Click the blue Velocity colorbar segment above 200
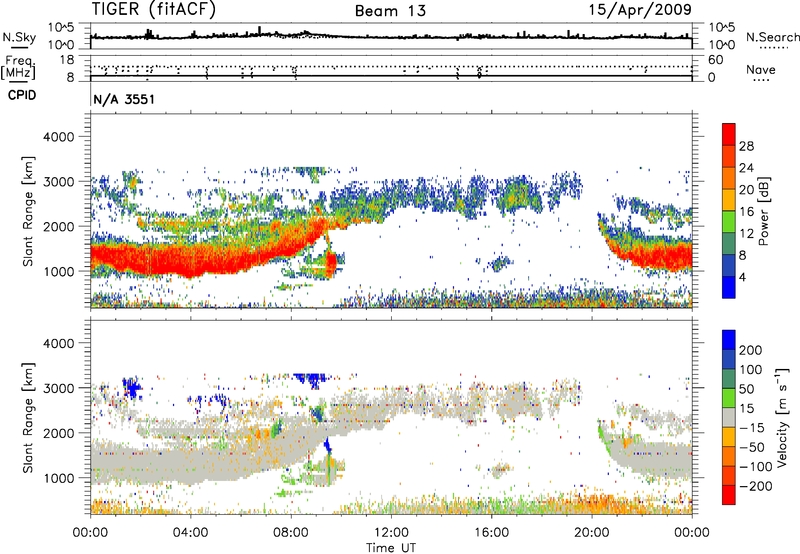Screen dimensions: 800x554 729,340
